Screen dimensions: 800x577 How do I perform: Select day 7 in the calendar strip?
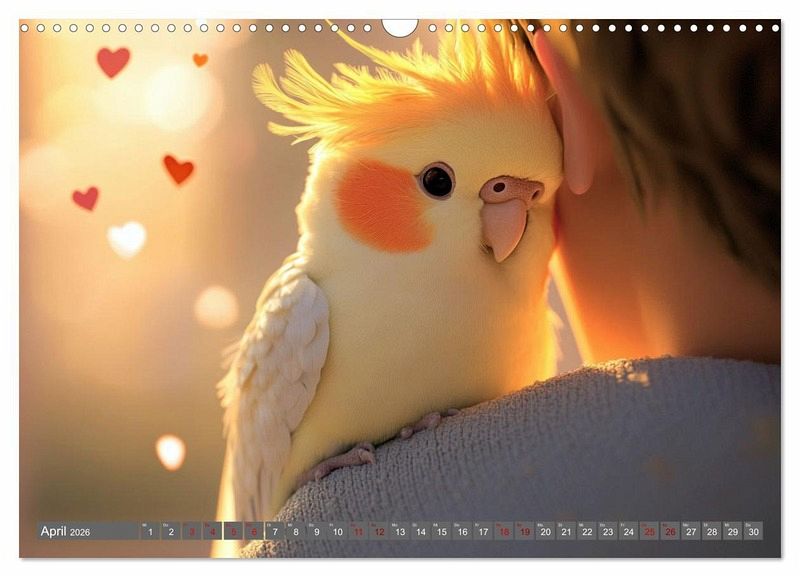coord(275,532)
